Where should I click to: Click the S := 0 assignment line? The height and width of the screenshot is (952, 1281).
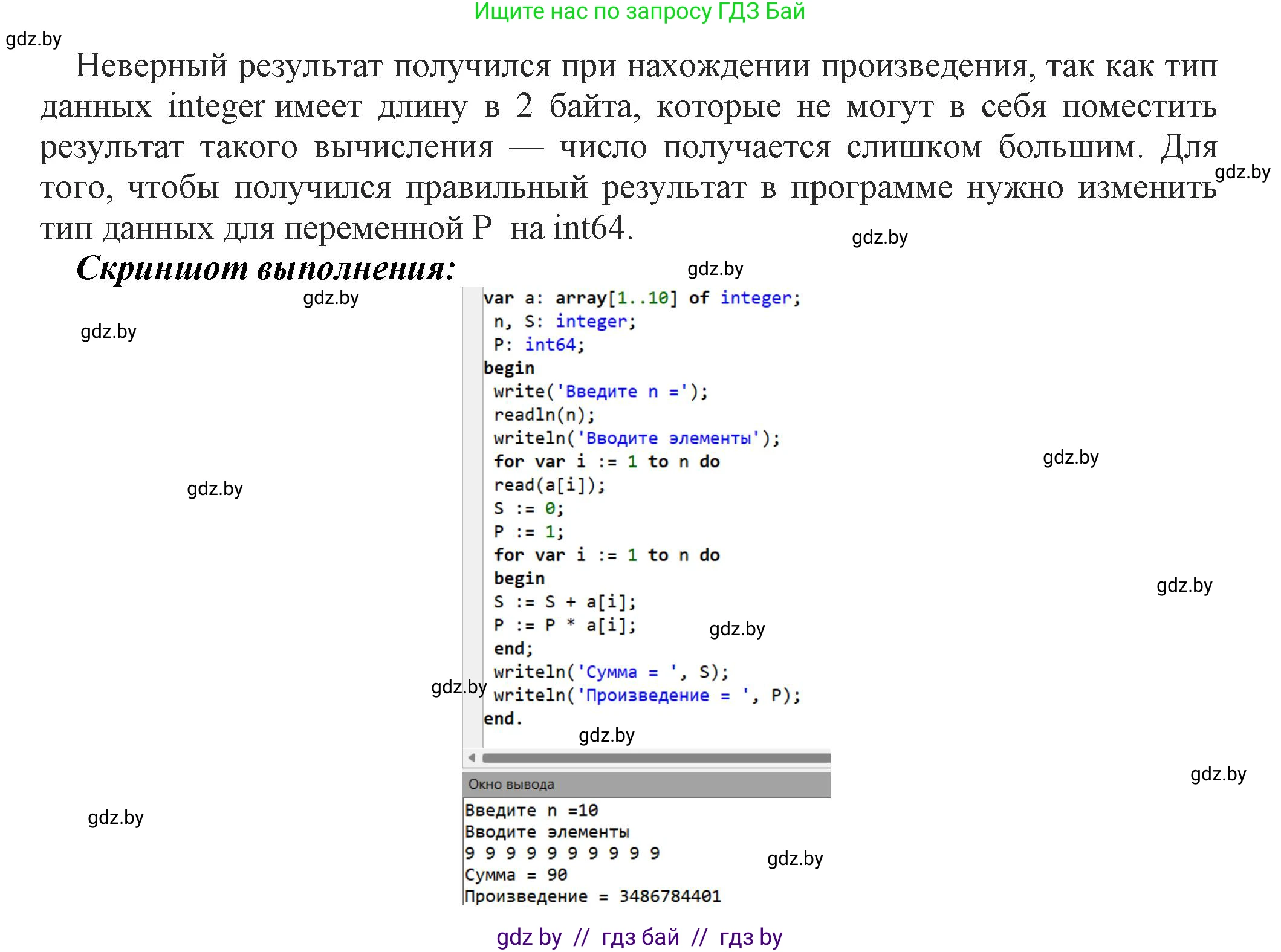click(529, 508)
